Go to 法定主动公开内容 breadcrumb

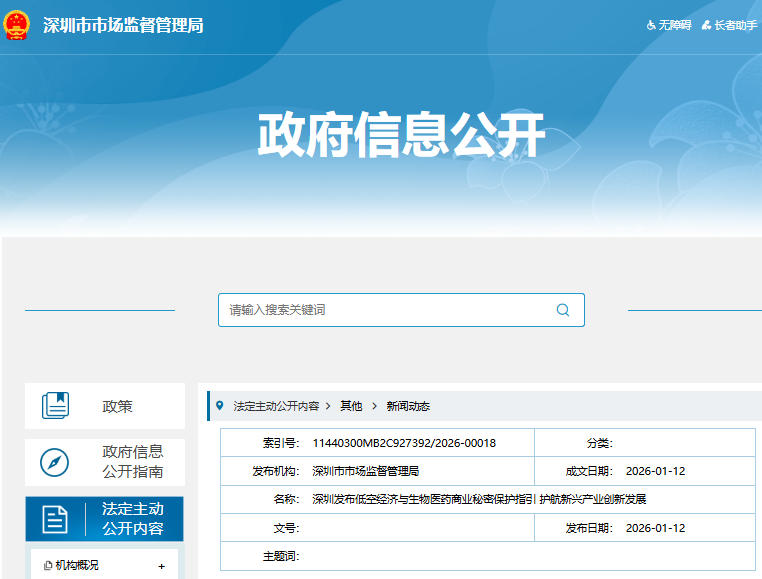pos(276,406)
